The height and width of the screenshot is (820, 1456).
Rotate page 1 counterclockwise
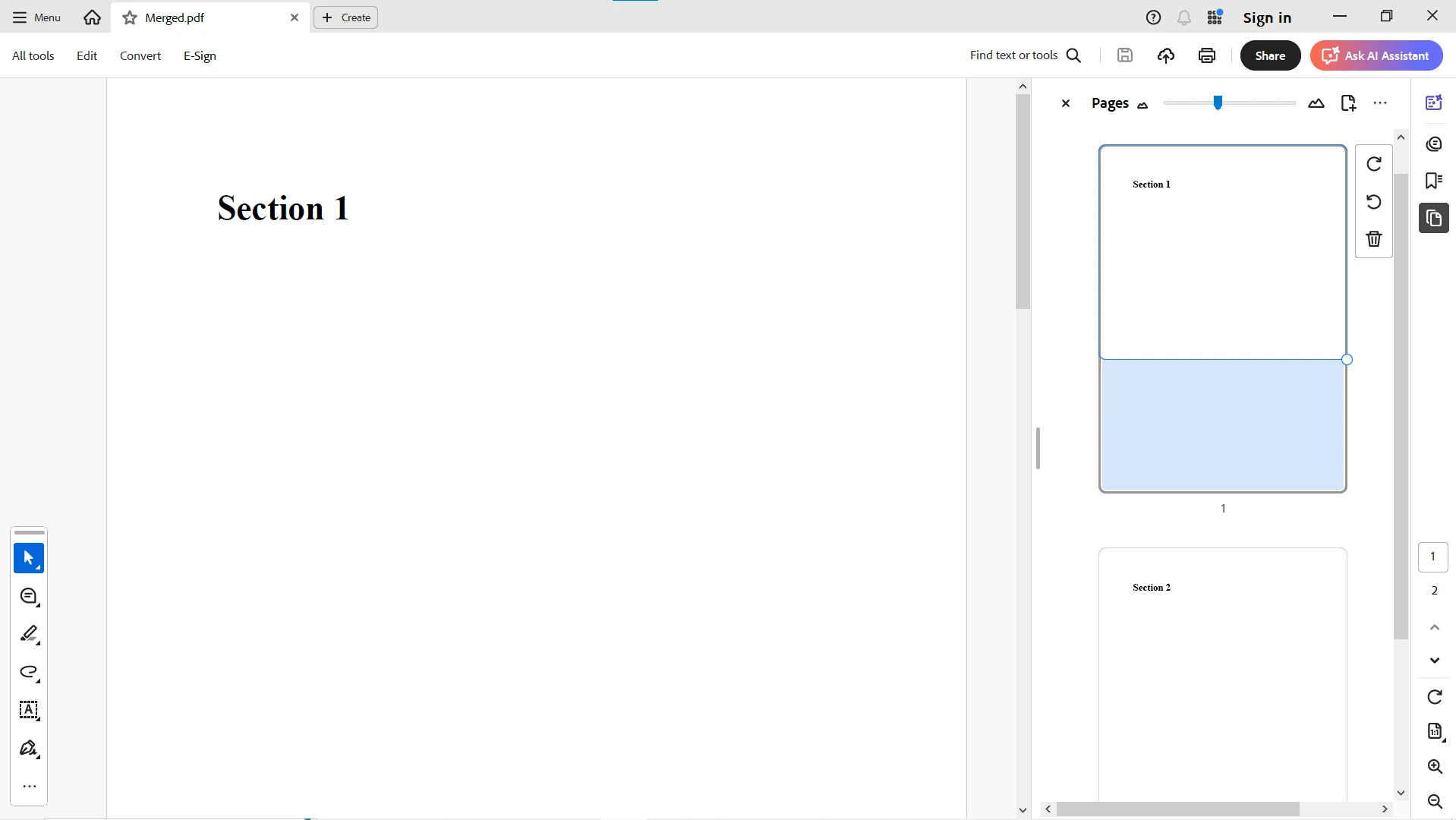[x=1373, y=202]
